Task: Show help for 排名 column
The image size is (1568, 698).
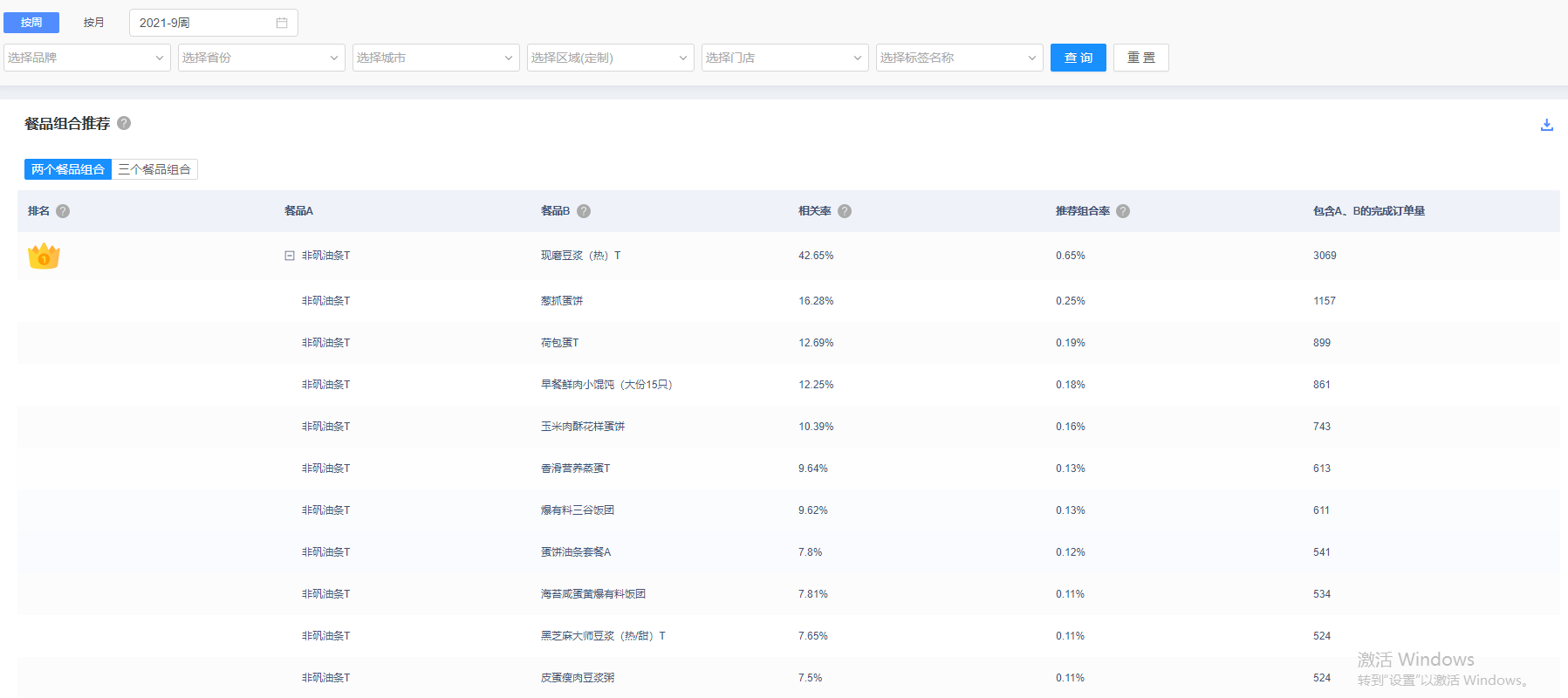Action: click(63, 211)
